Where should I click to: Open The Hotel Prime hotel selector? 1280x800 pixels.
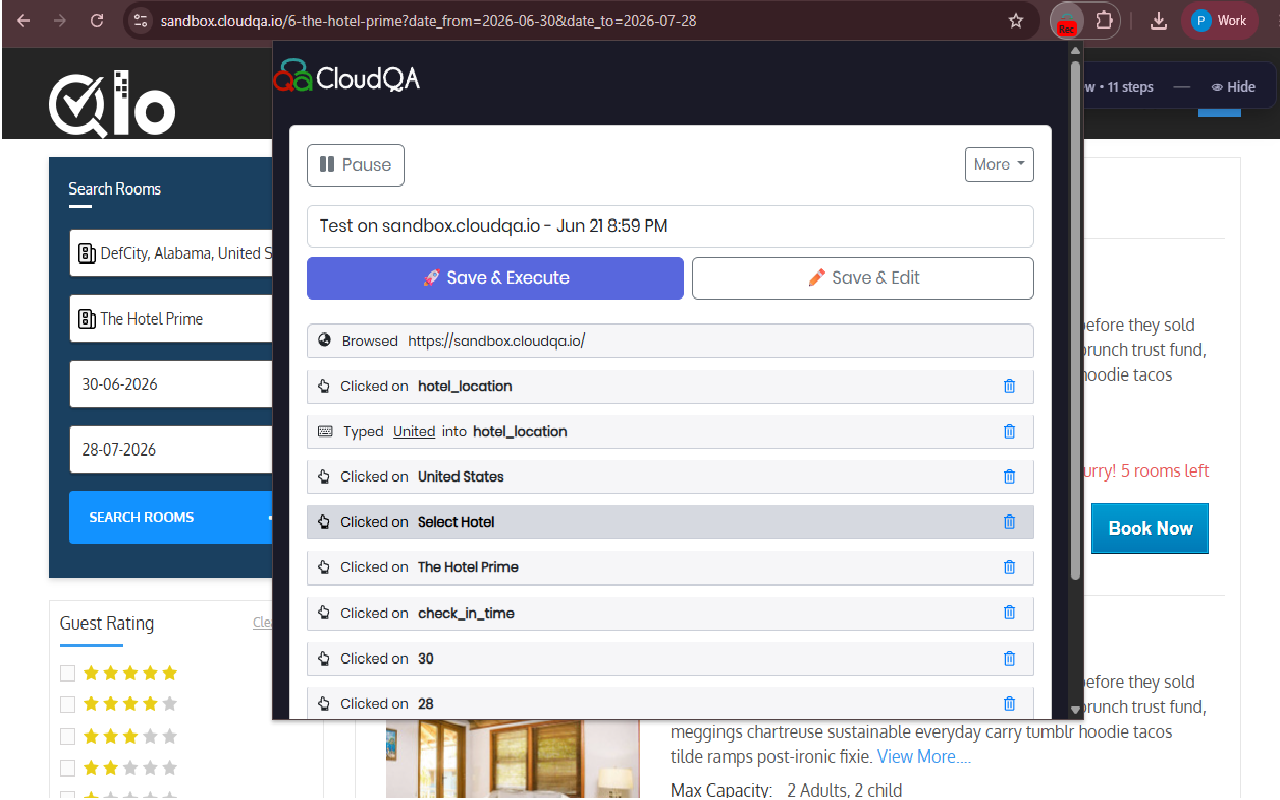pos(171,319)
